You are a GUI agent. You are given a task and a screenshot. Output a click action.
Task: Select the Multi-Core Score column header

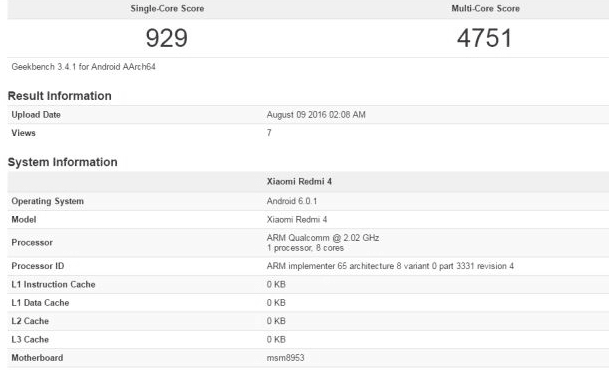pyautogui.click(x=485, y=9)
